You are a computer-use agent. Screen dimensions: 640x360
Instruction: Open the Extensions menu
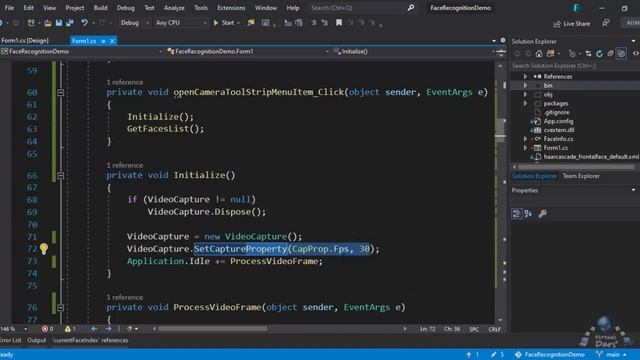pos(231,8)
